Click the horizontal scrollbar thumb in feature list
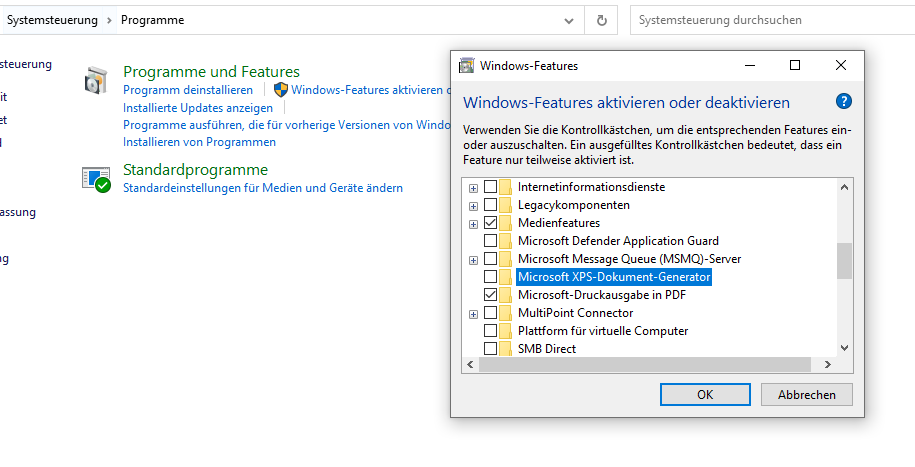 [x=645, y=364]
